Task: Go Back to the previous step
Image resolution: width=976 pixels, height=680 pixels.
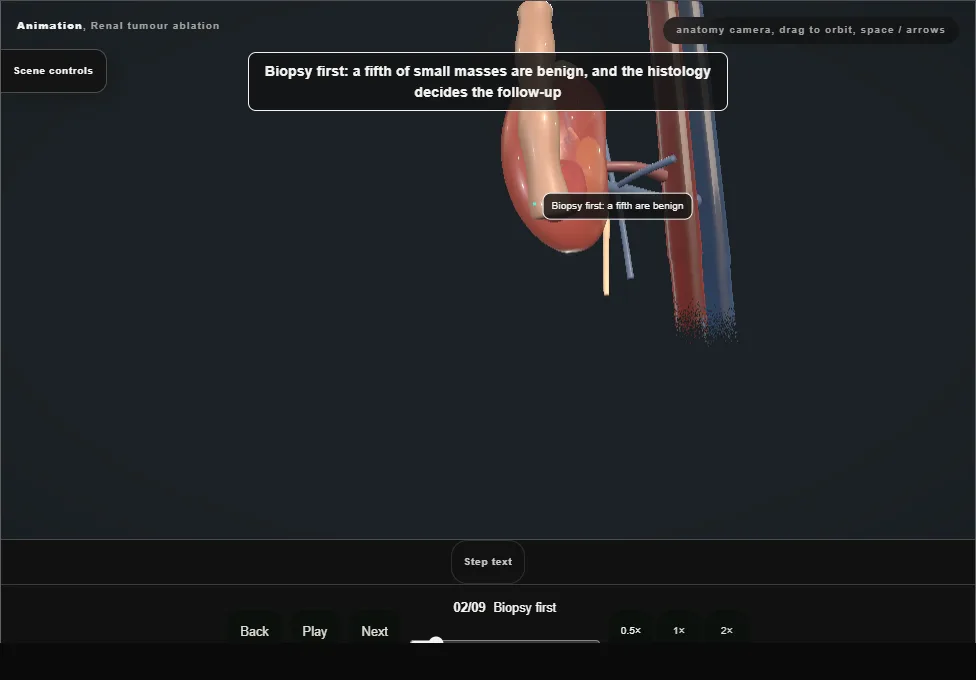Action: [x=255, y=631]
